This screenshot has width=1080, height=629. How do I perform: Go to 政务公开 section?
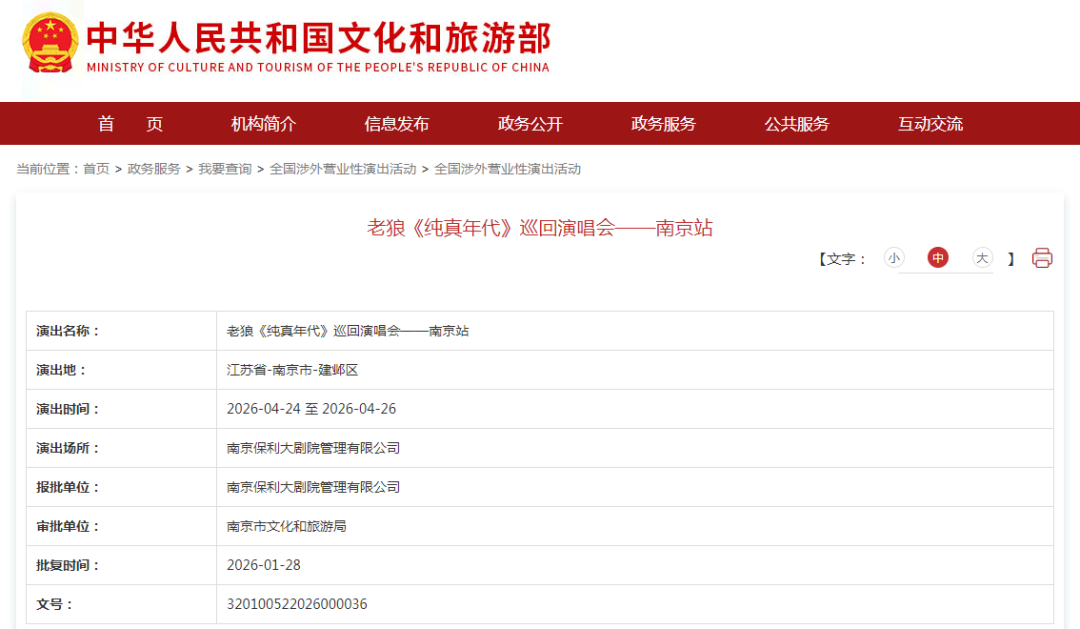tap(530, 124)
